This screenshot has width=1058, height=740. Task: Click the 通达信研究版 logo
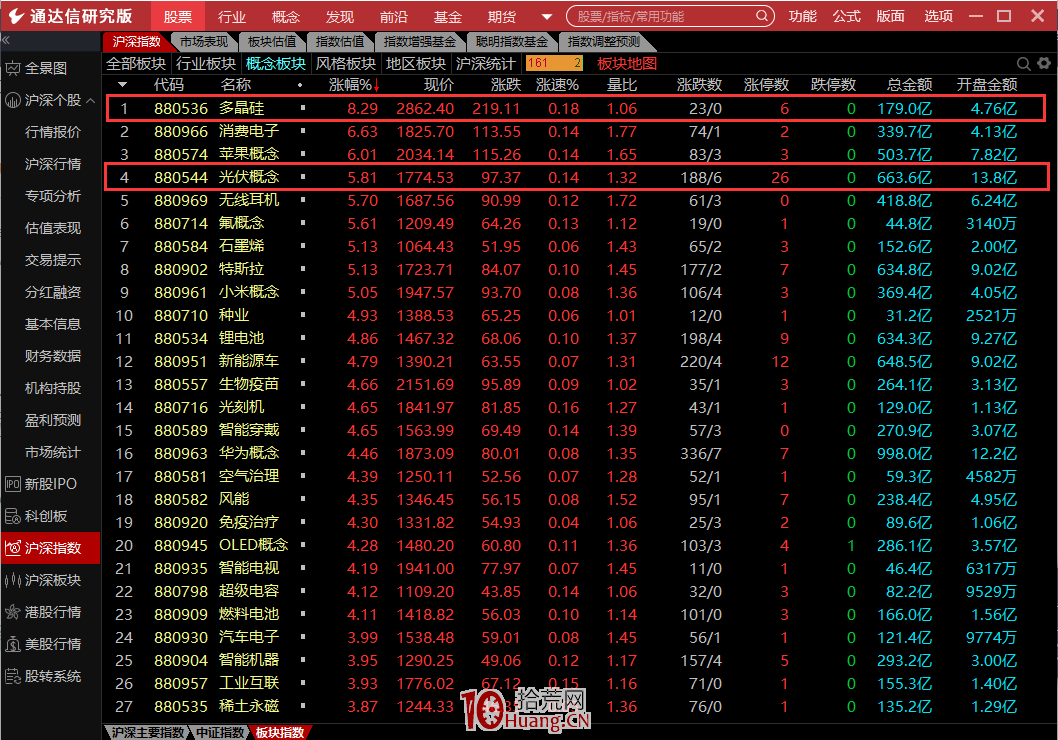pos(70,16)
